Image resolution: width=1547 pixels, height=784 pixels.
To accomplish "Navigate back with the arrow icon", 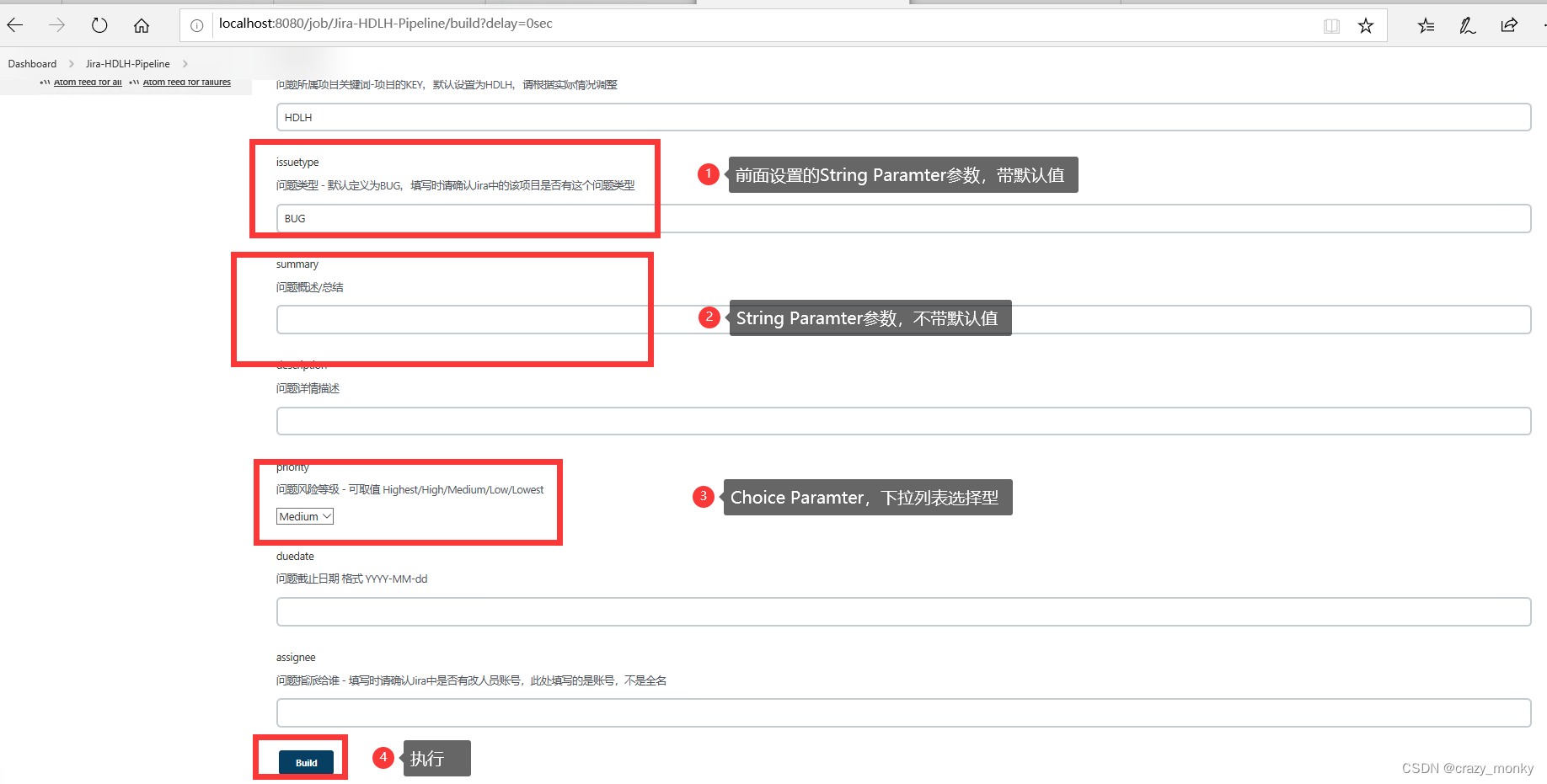I will coord(14,25).
